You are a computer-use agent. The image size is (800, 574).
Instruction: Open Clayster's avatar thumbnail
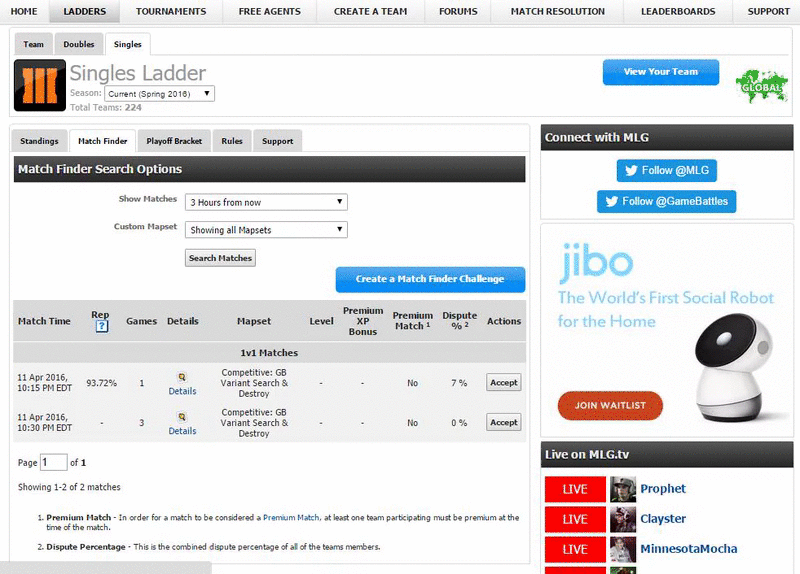coord(623,519)
